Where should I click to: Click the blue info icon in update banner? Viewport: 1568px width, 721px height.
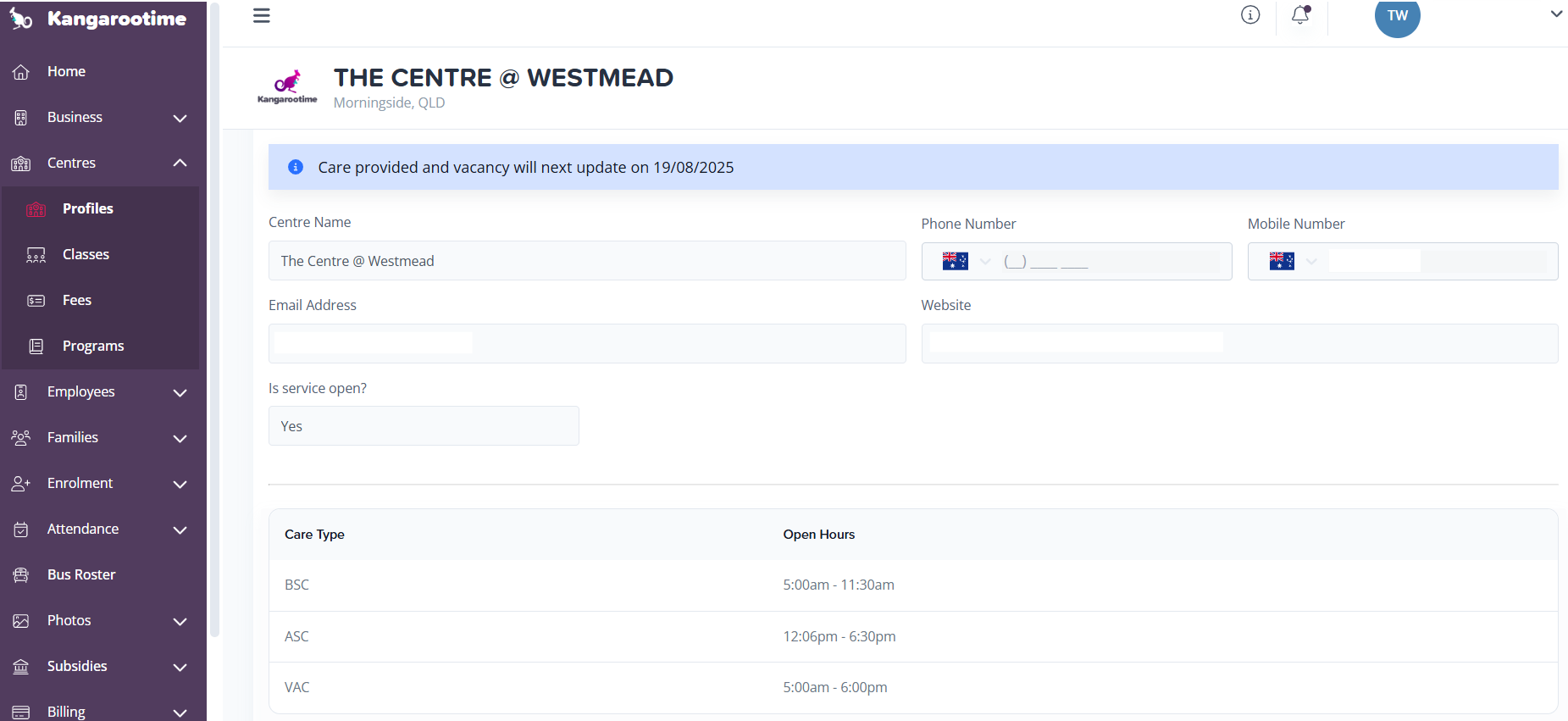(x=296, y=167)
